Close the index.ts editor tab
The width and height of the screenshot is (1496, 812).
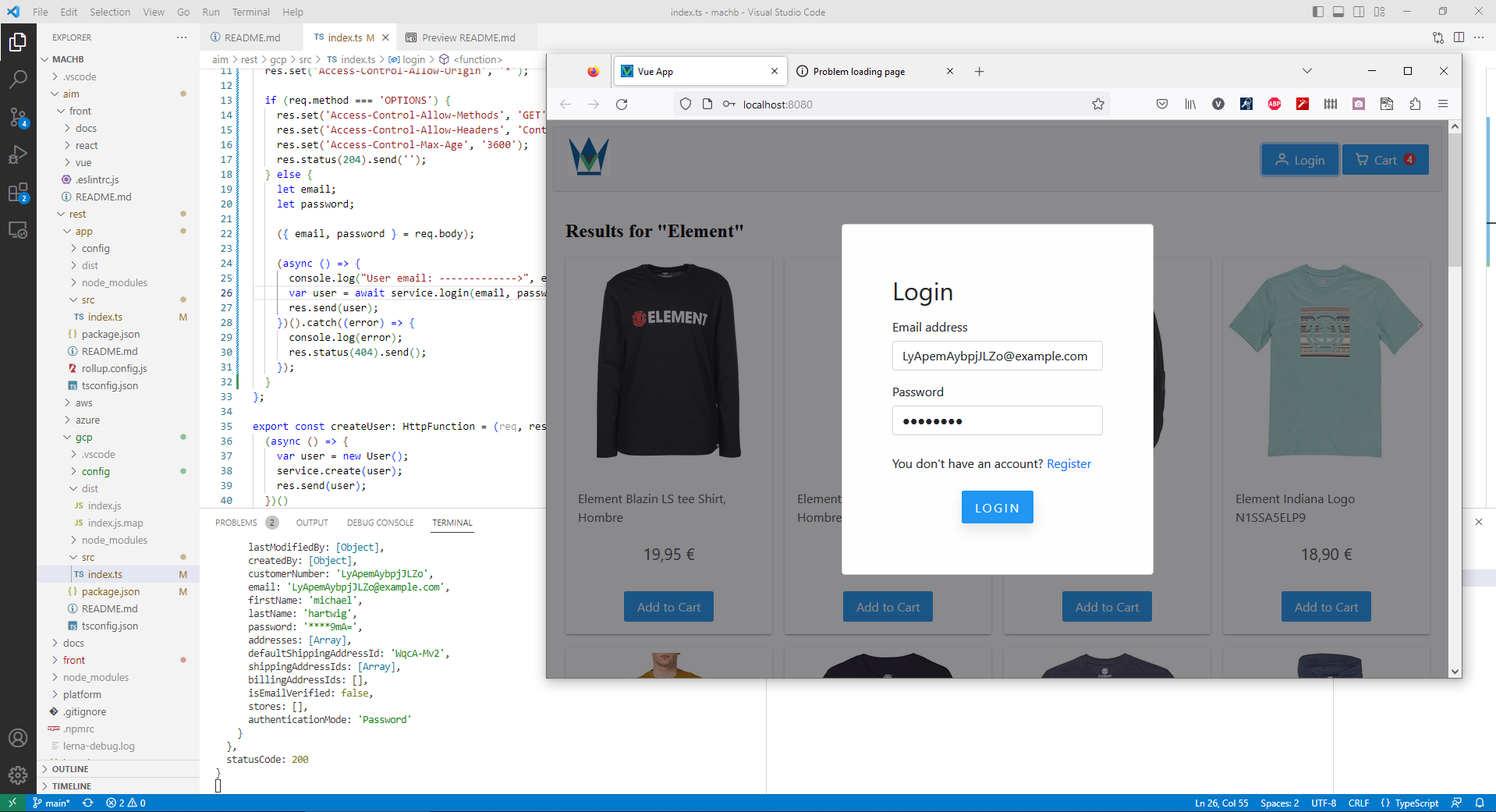click(x=385, y=37)
